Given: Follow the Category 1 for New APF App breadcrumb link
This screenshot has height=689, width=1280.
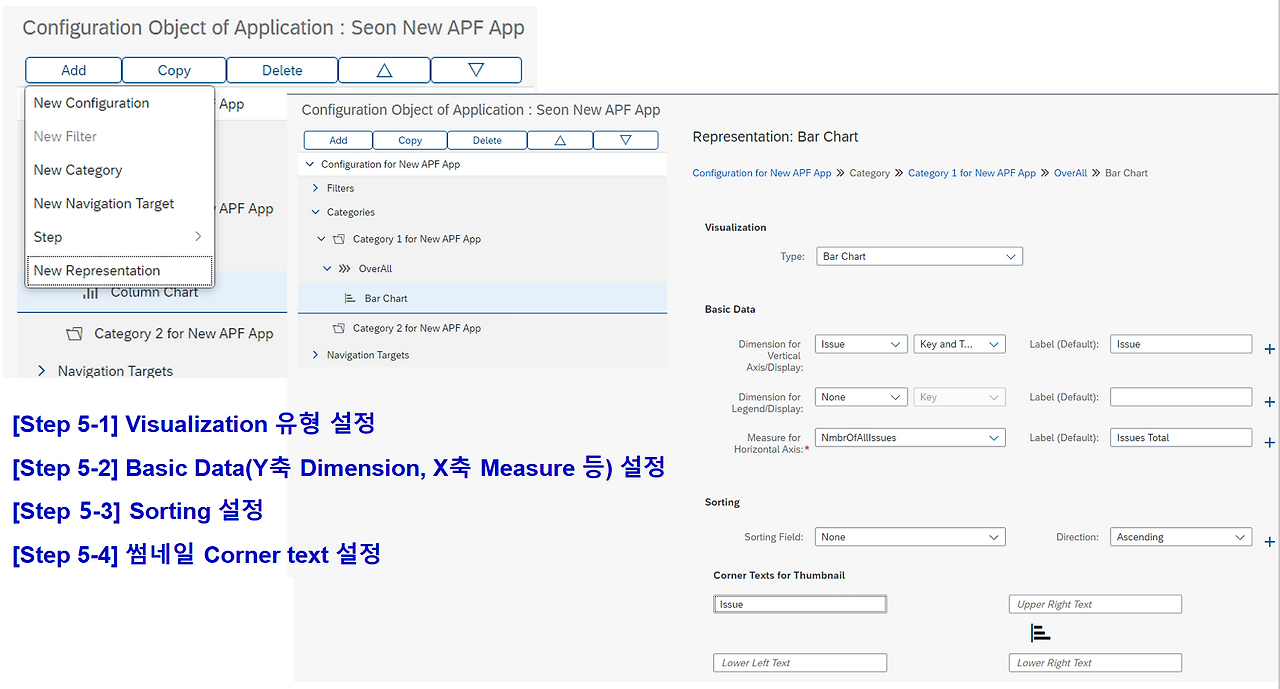Looking at the screenshot, I should 972,173.
